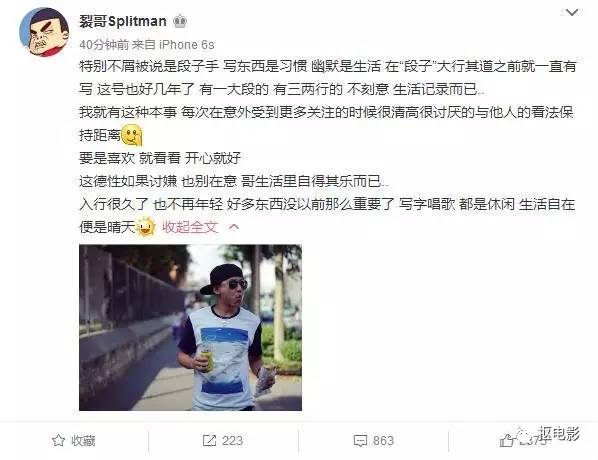
Task: Click the star 收藏 favorite icon
Action: pyautogui.click(x=58, y=441)
